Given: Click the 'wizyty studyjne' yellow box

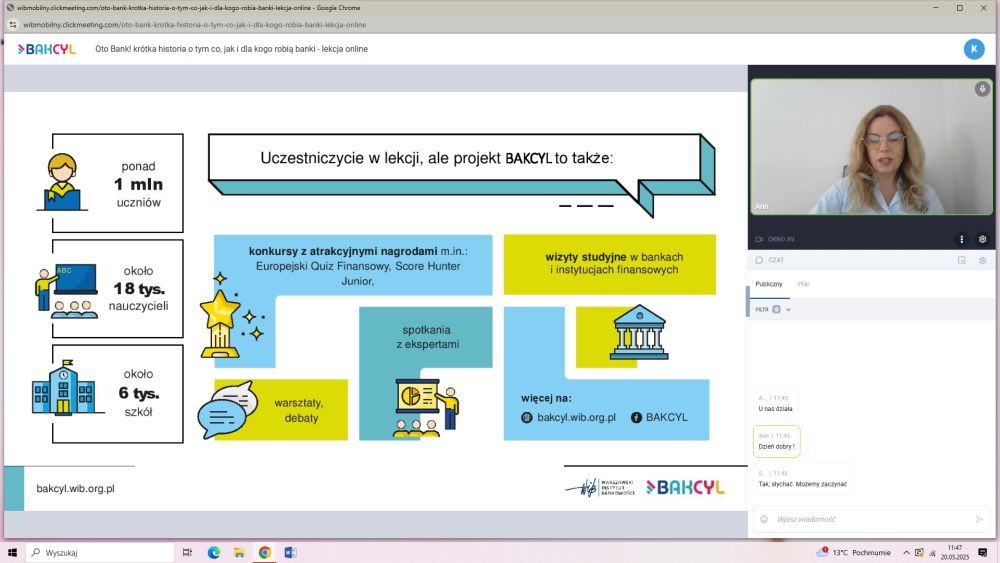Looking at the screenshot, I should pyautogui.click(x=610, y=265).
